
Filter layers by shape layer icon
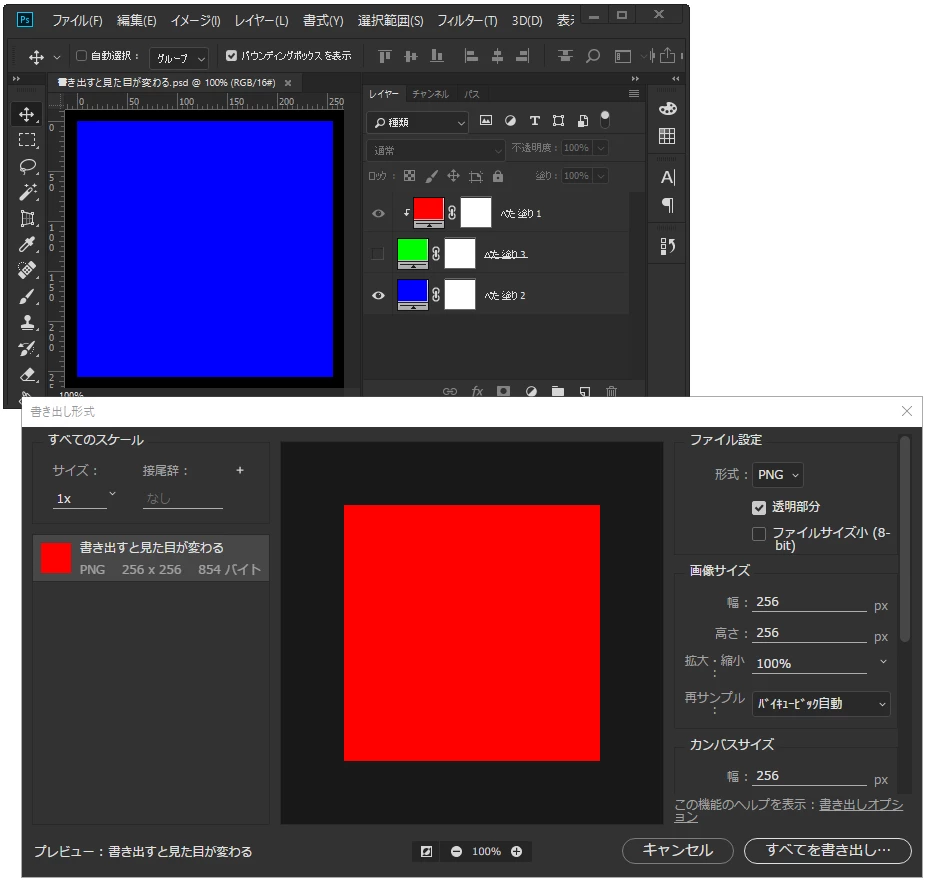point(558,121)
